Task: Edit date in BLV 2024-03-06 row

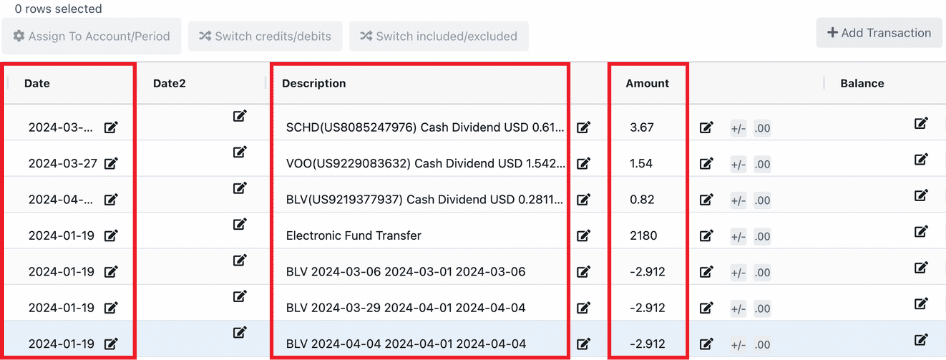Action: click(111, 272)
